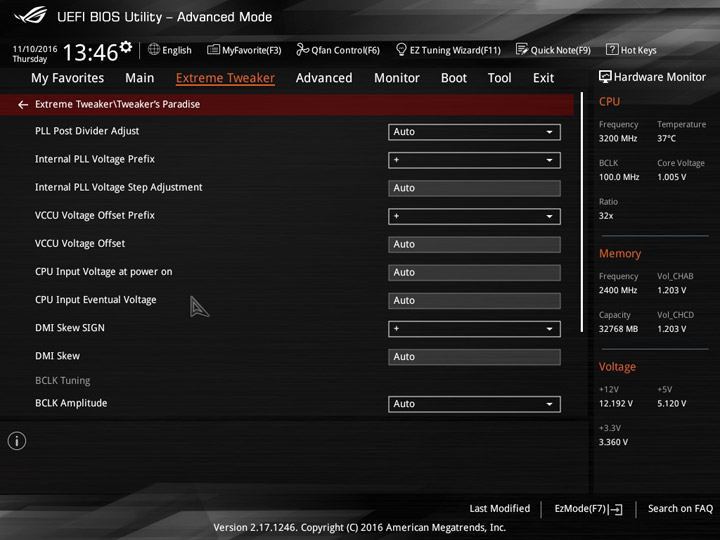Viewport: 720px width, 540px height.
Task: Click the English language globe icon
Action: 154,49
